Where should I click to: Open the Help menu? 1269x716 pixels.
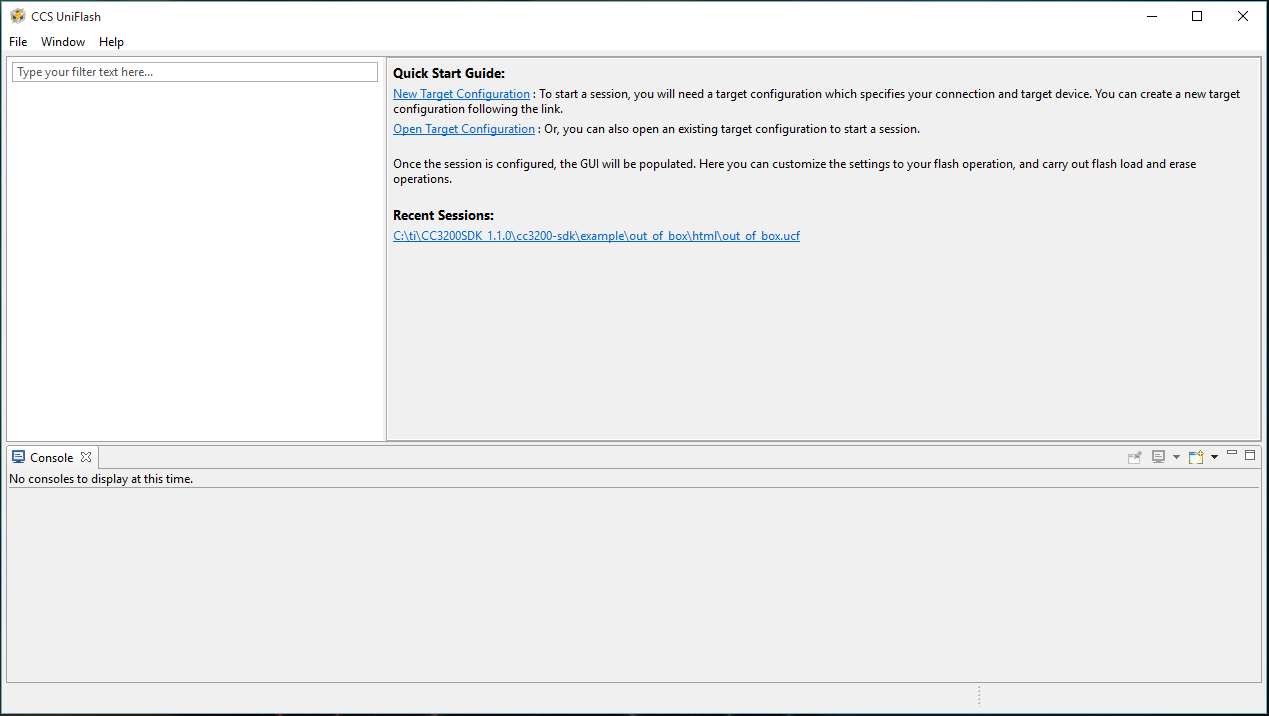(x=111, y=42)
